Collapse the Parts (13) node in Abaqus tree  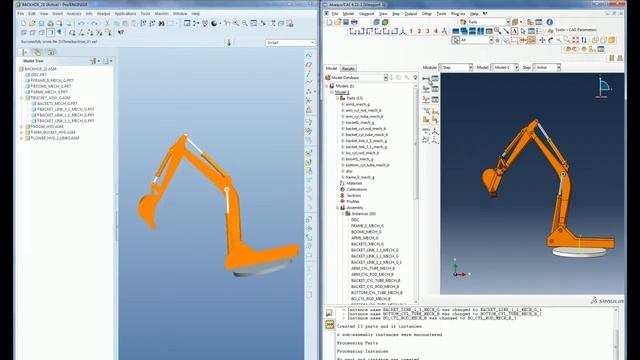point(337,98)
